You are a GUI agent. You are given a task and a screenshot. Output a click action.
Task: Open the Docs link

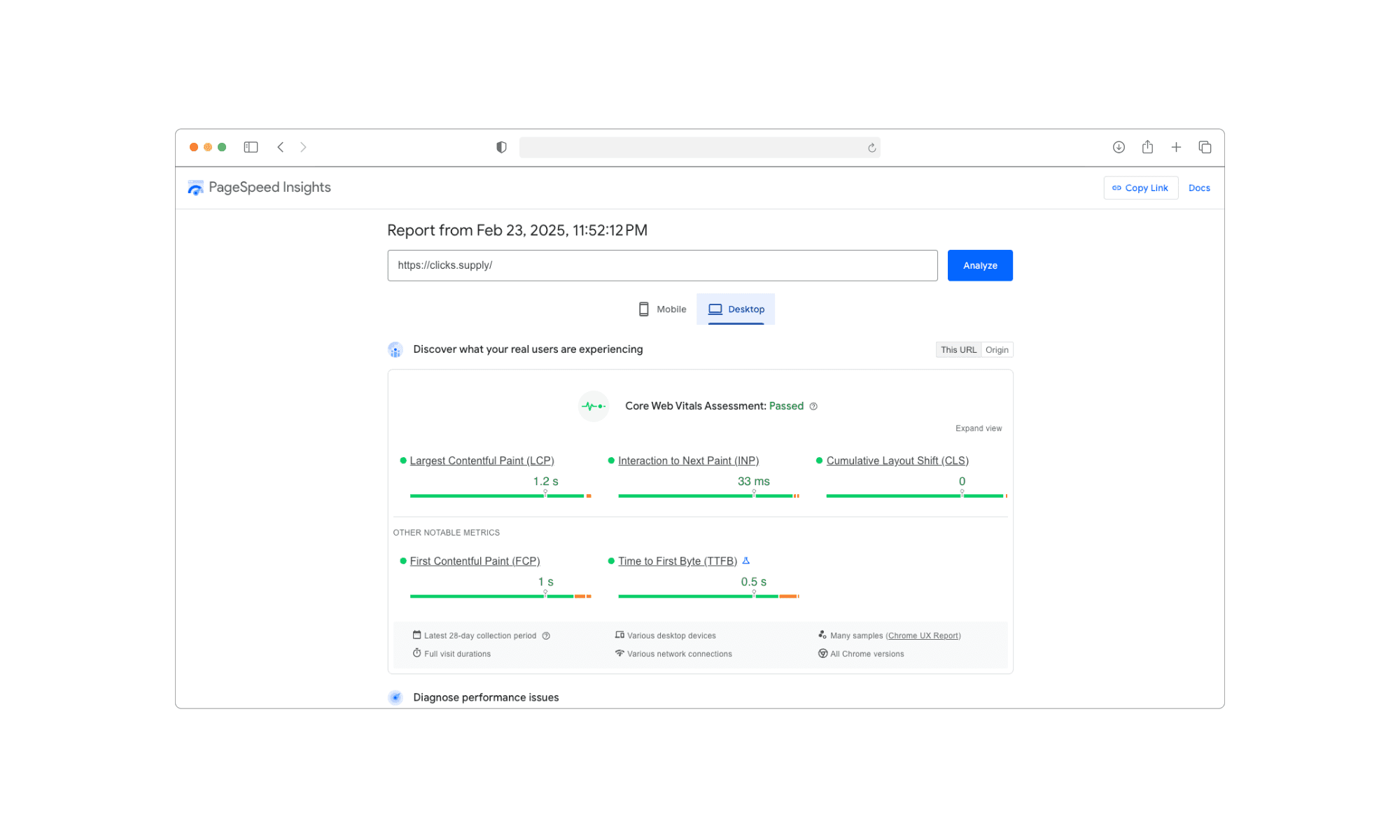tap(1199, 188)
